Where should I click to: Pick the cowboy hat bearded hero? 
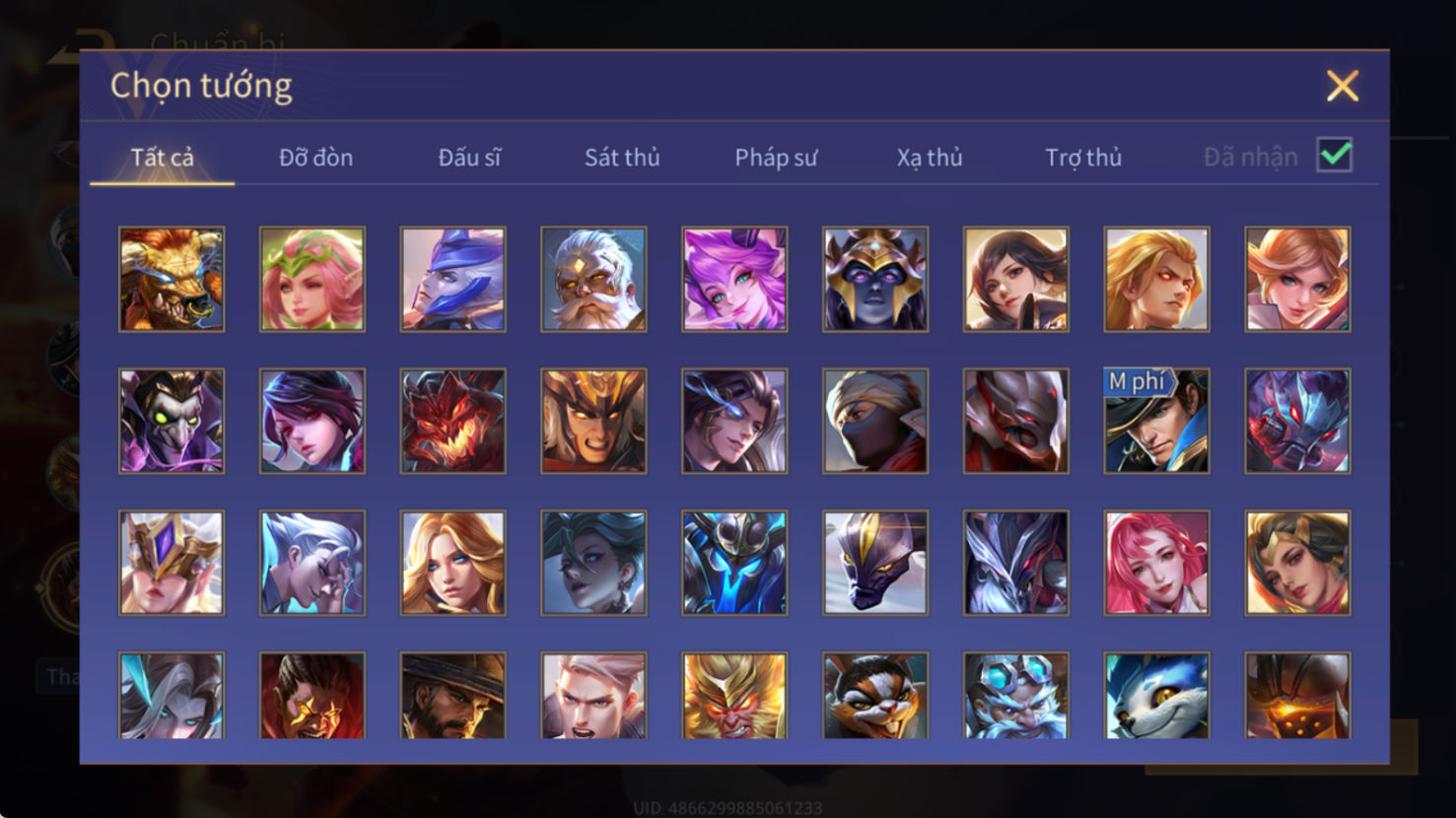click(x=452, y=695)
